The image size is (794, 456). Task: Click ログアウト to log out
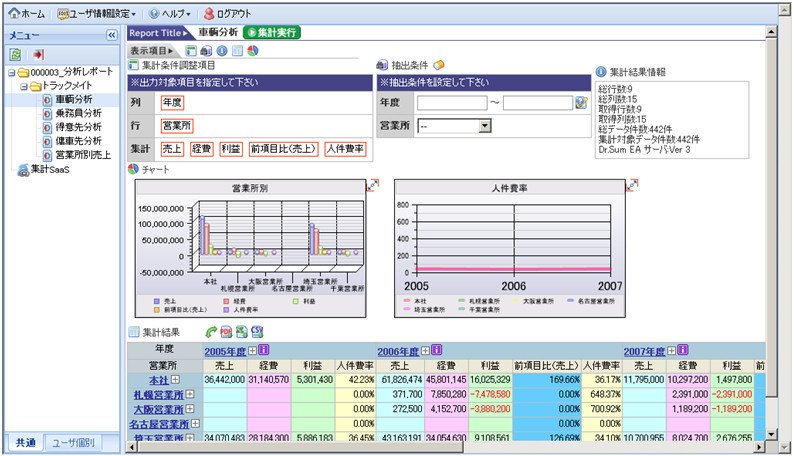227,14
